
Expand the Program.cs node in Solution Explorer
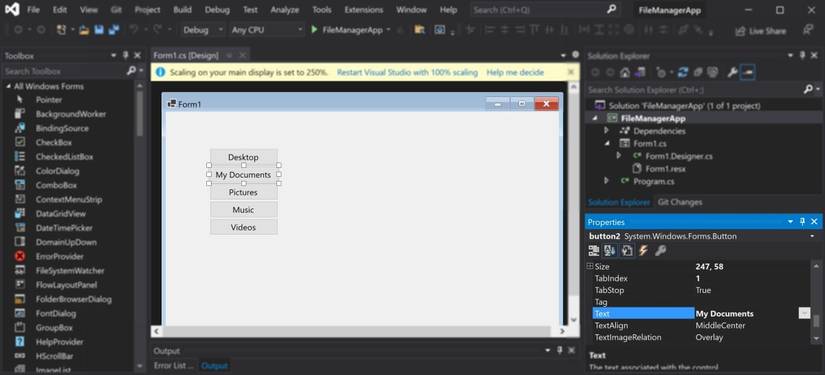607,181
